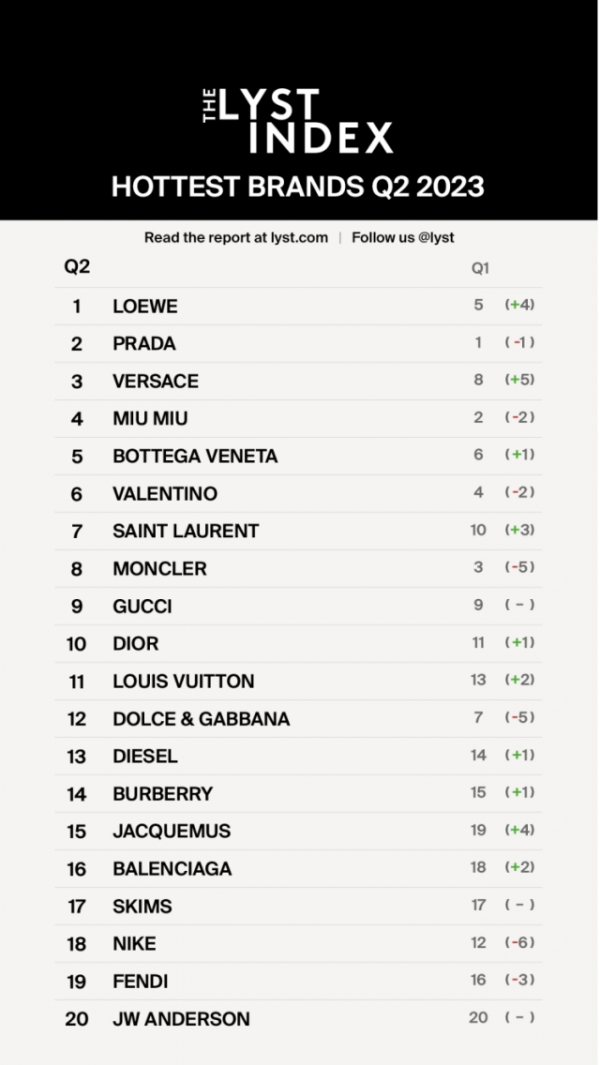Open the lyst.com report link
The width and height of the screenshot is (600, 1065).
[x=236, y=238]
